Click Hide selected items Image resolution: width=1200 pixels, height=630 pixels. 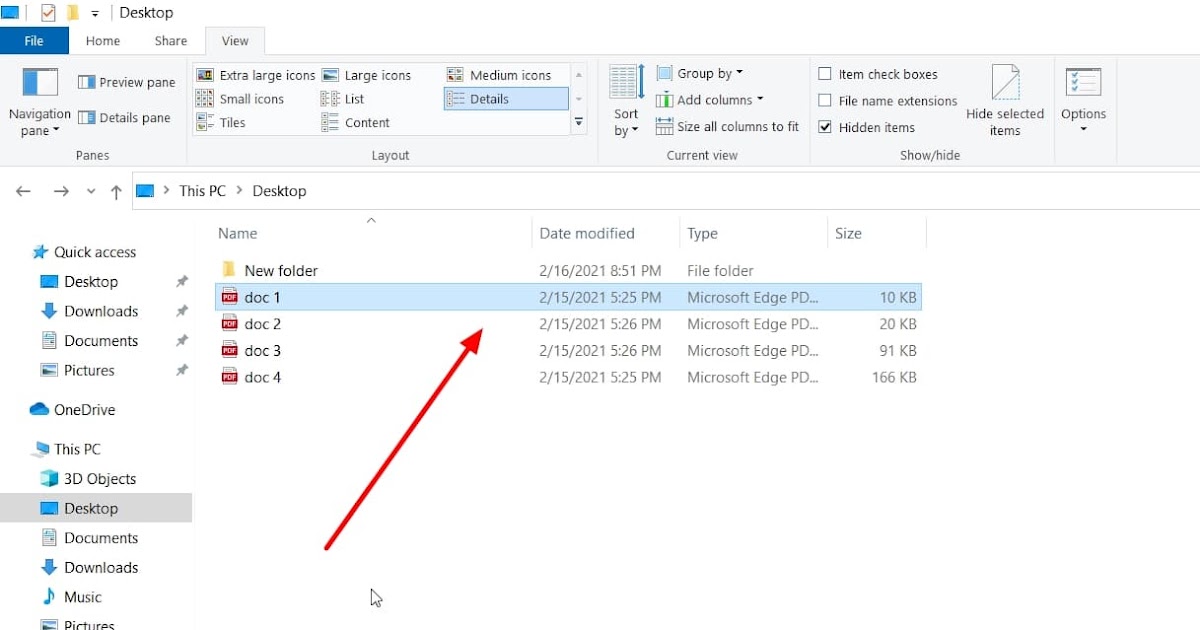(1005, 100)
